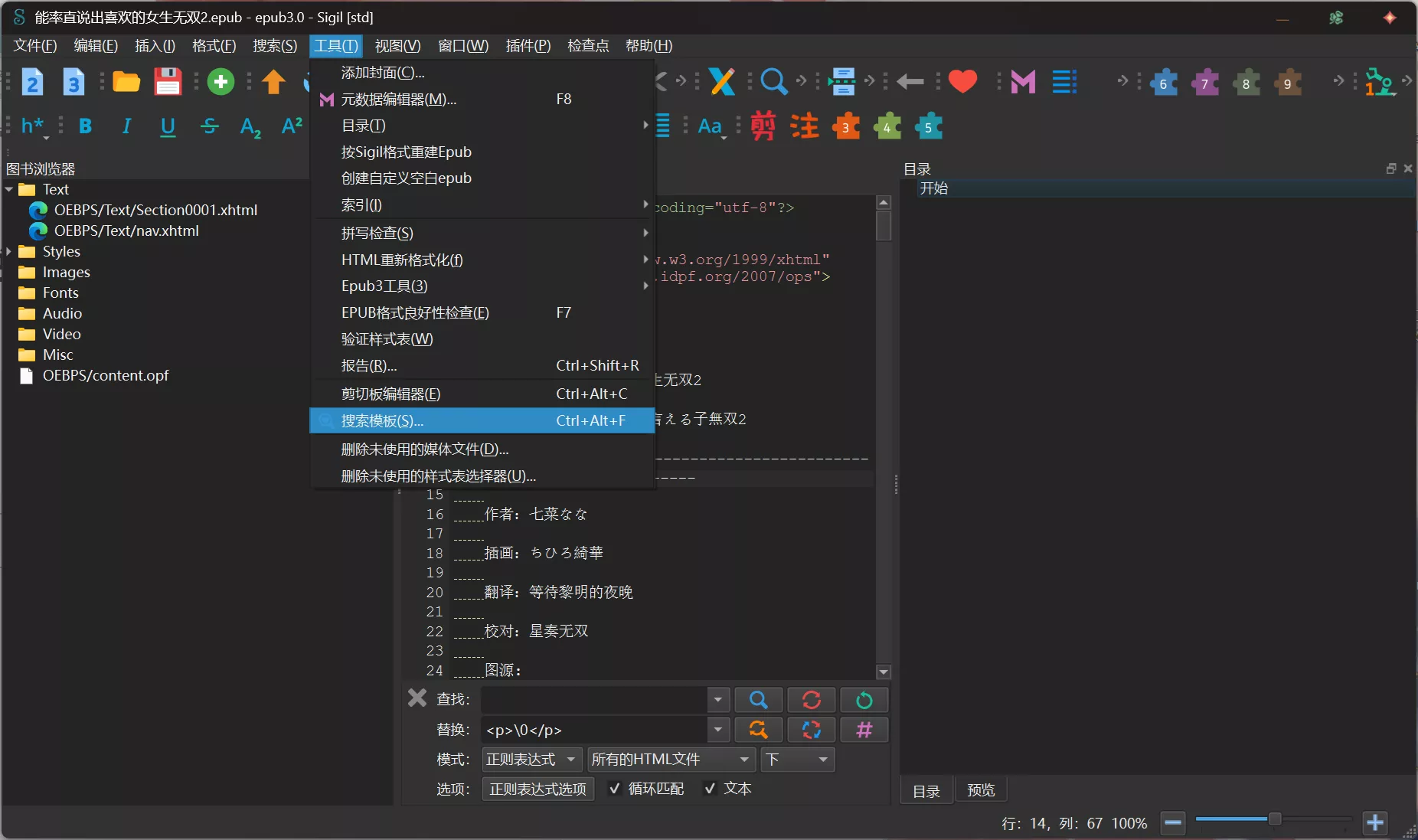
Task: Click the red heart toolbar icon
Action: 962,81
